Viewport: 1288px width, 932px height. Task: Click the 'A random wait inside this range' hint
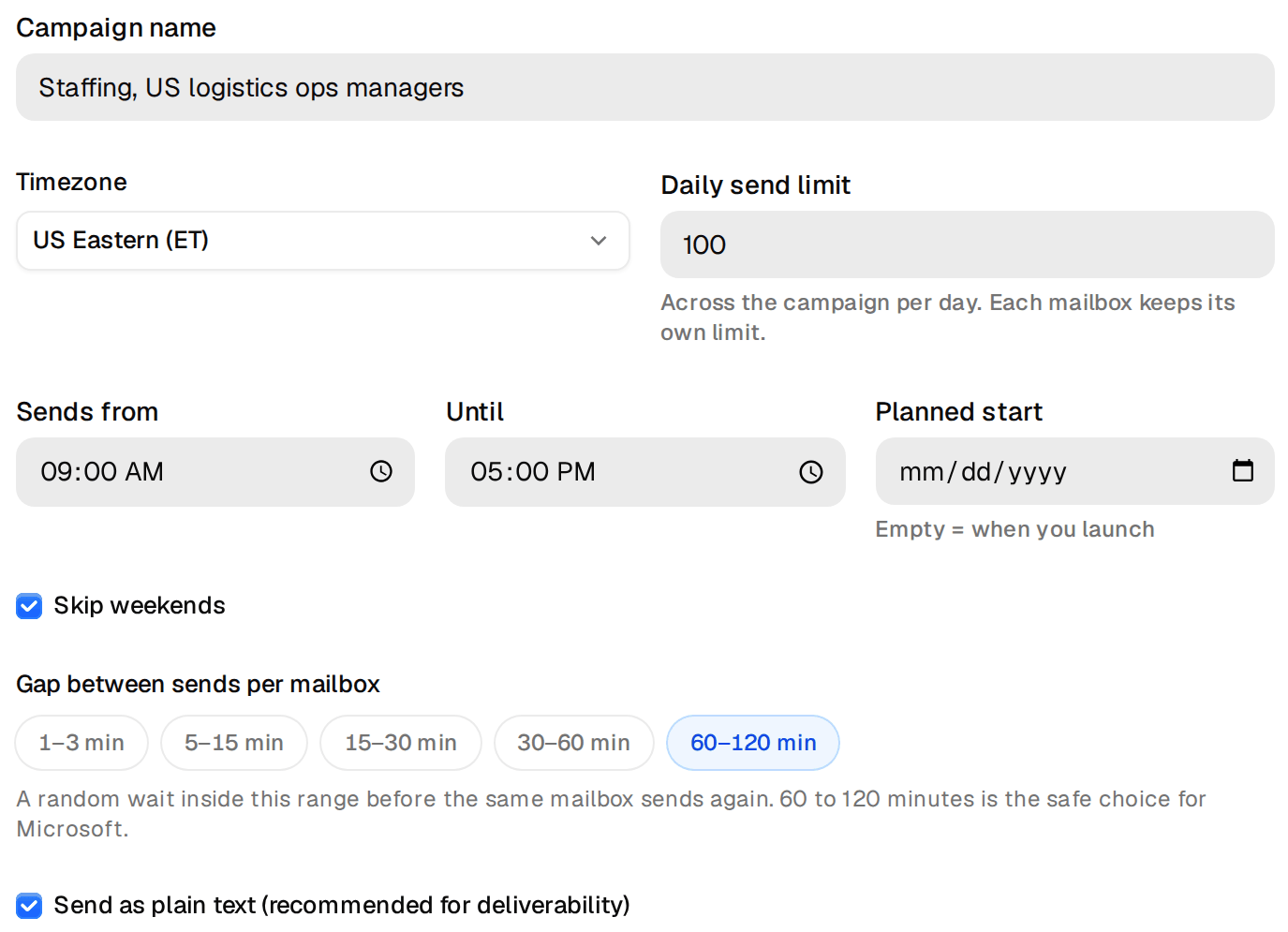[612, 814]
